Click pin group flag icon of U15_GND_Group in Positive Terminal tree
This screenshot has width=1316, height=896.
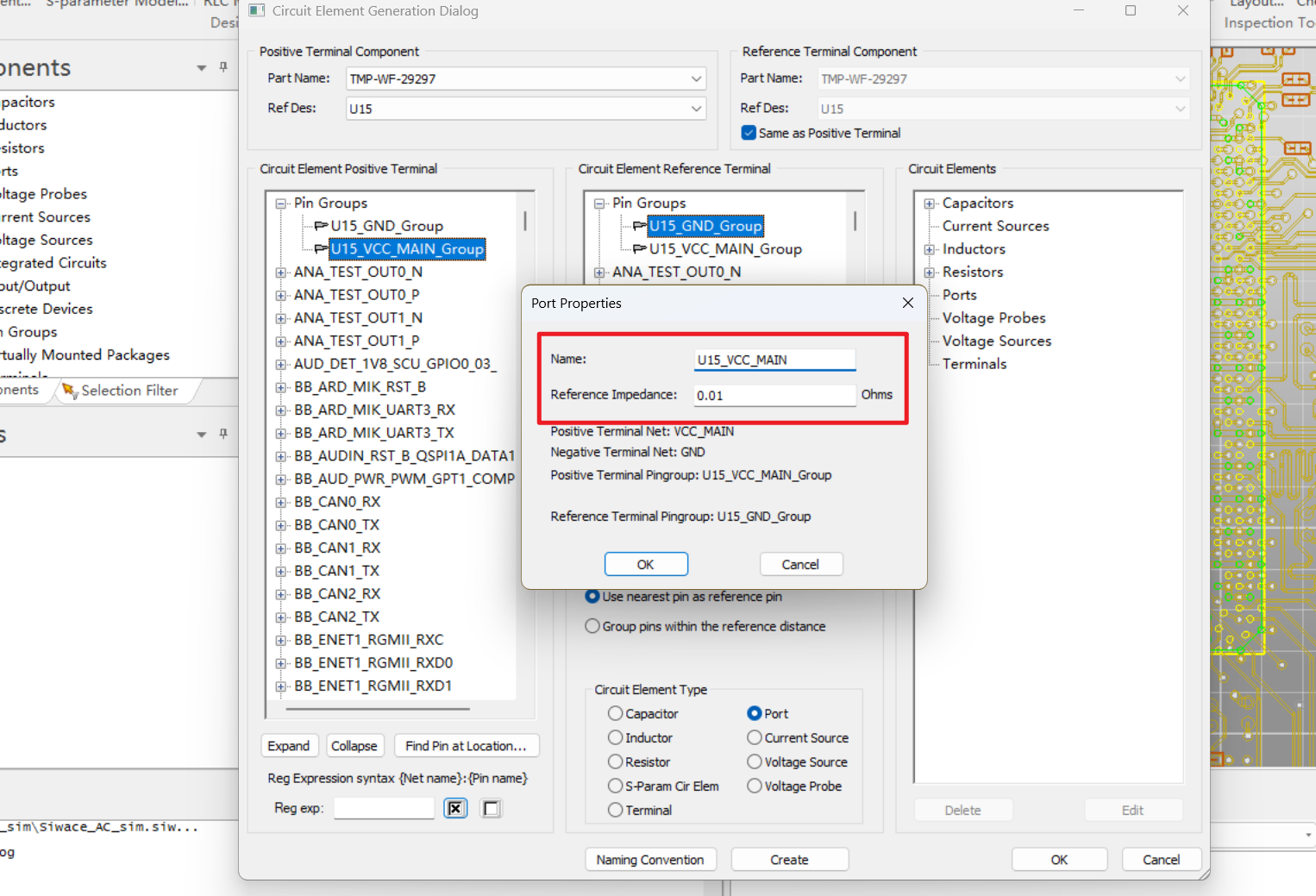tap(321, 226)
